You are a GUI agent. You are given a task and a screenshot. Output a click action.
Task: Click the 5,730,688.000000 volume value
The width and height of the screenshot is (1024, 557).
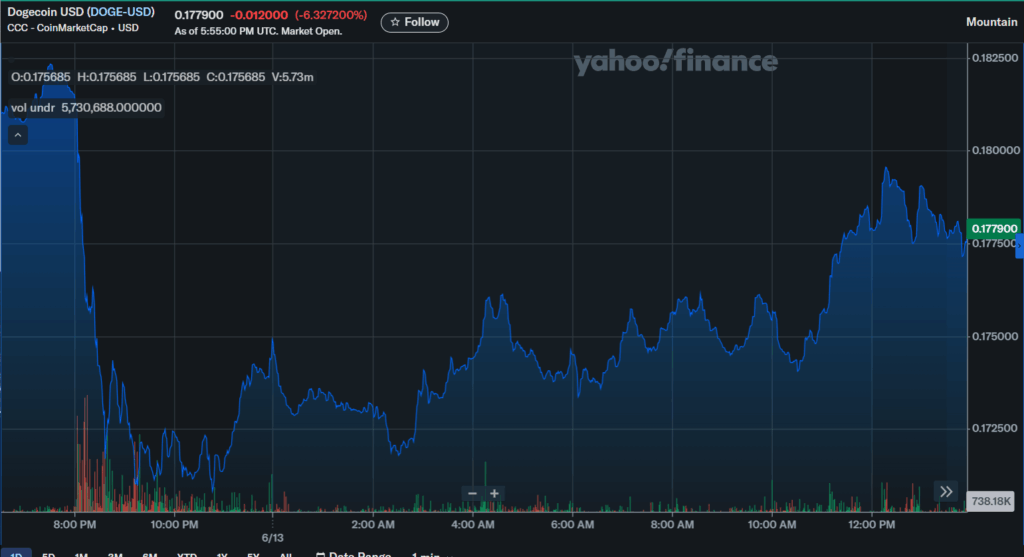[x=111, y=108]
